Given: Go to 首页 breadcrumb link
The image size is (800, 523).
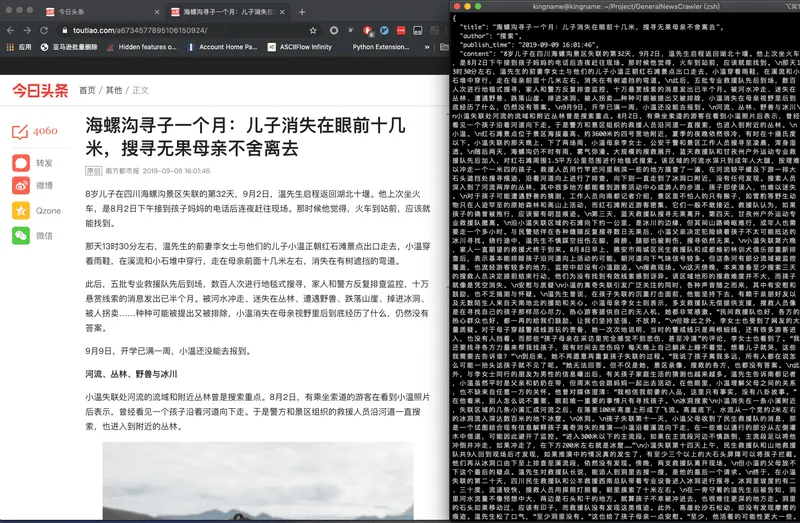Looking at the screenshot, I should point(87,90).
